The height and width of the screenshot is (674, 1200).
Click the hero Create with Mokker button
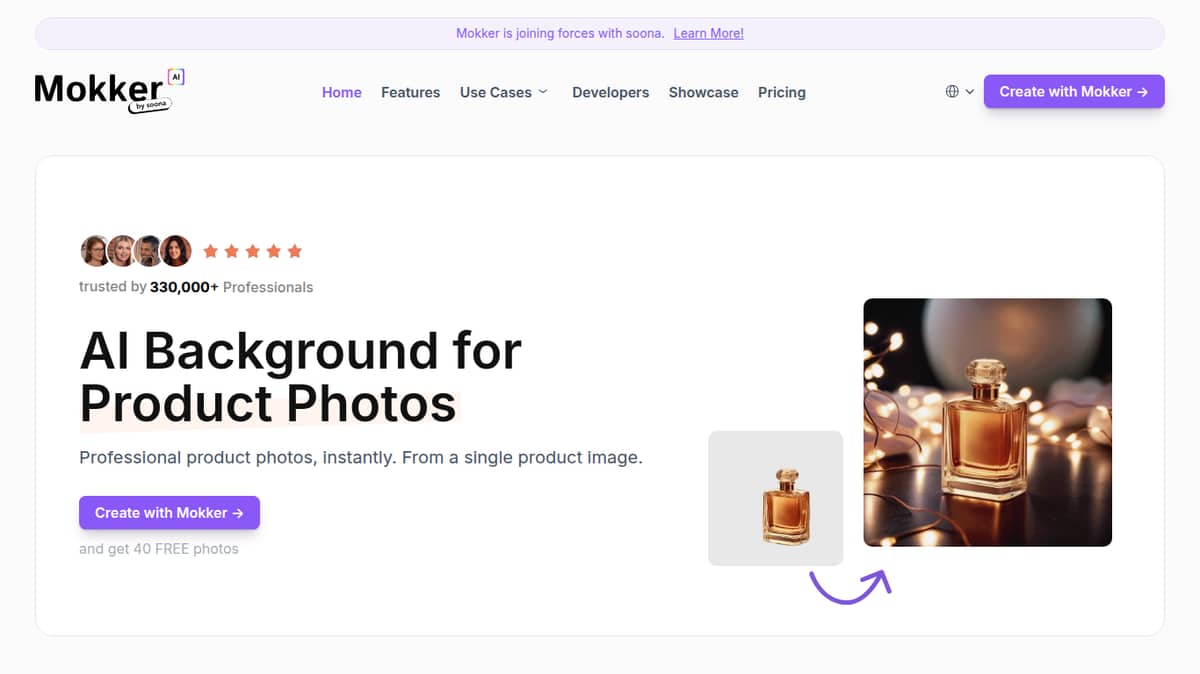point(169,513)
